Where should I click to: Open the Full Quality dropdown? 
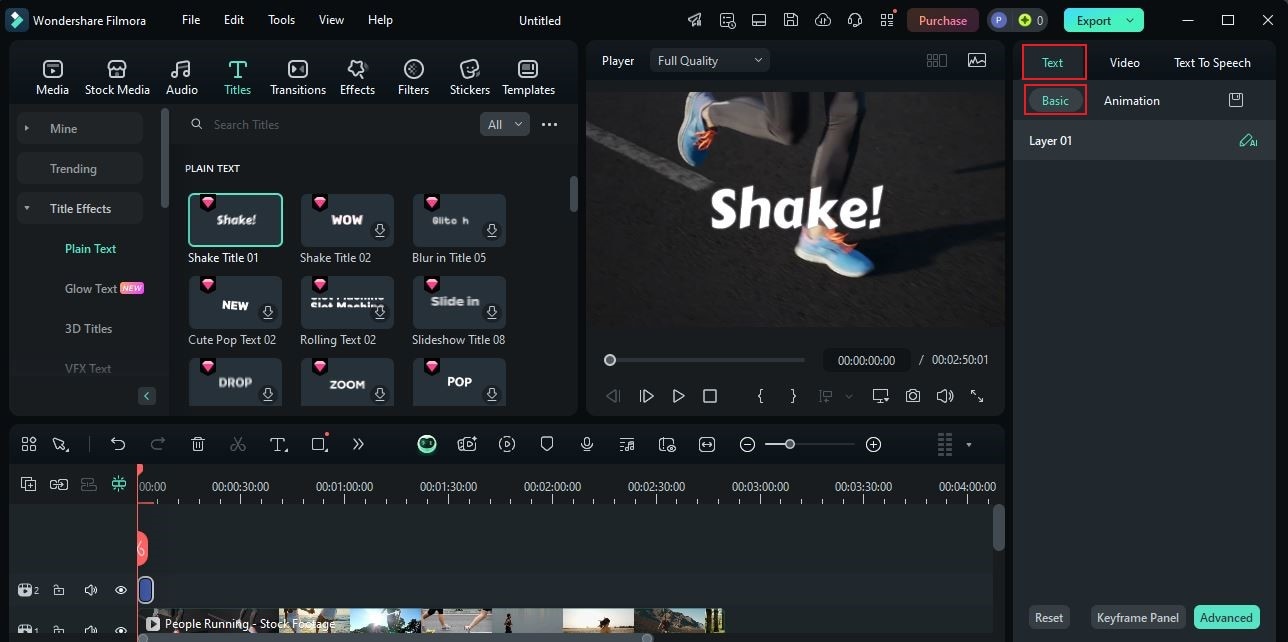tap(710, 60)
